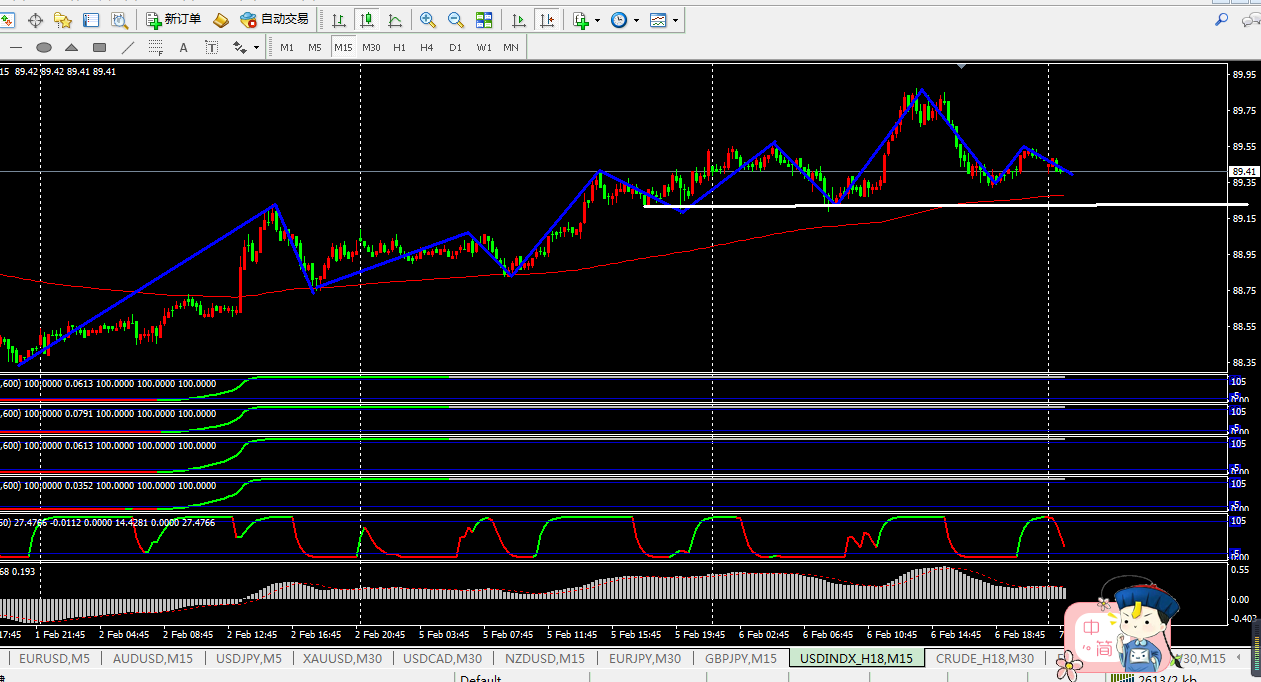Click the blue search magnifier icon

[1222, 20]
